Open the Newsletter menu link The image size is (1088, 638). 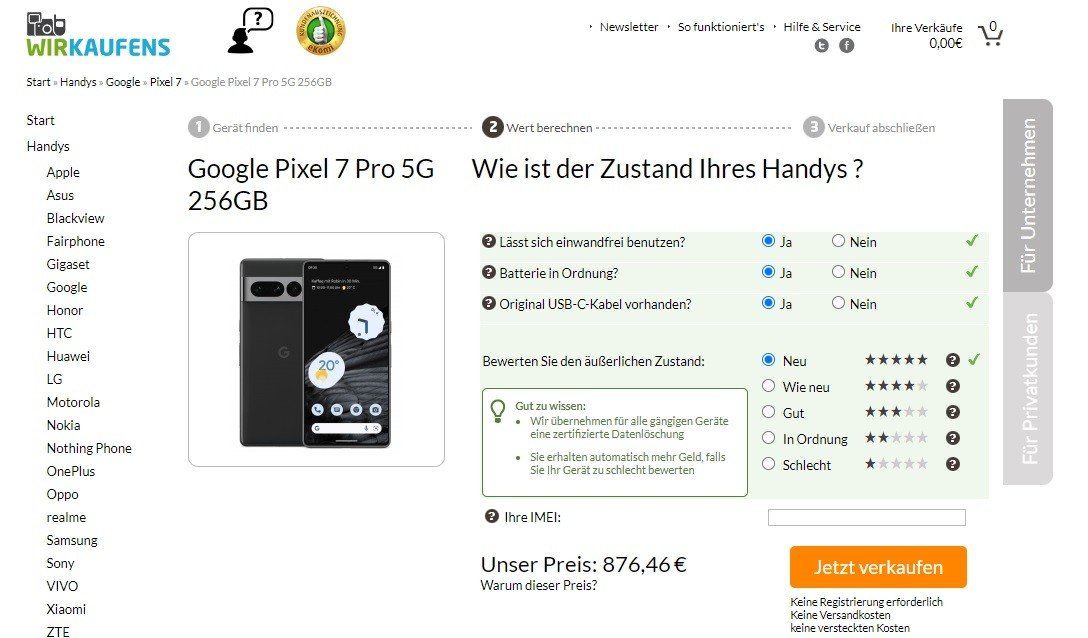[629, 27]
